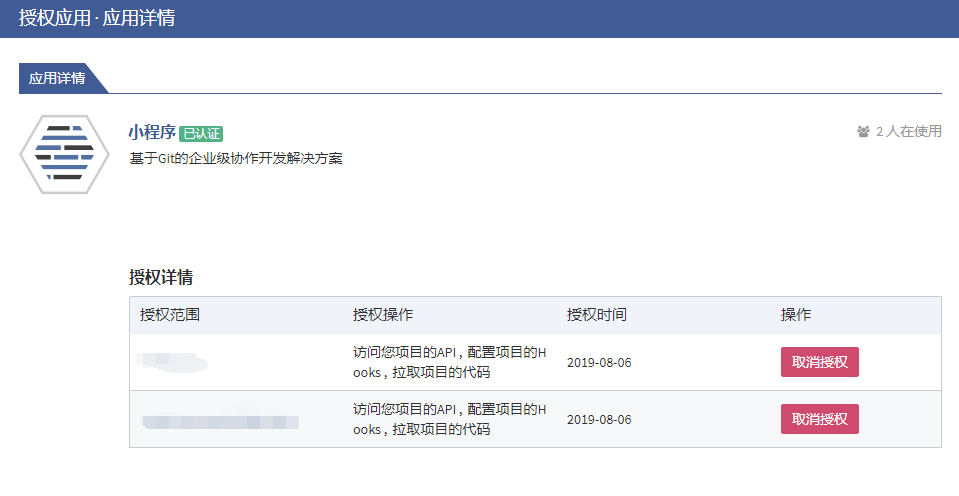Click the second row's 2019-08-06 date
This screenshot has height=496, width=959.
click(599, 419)
